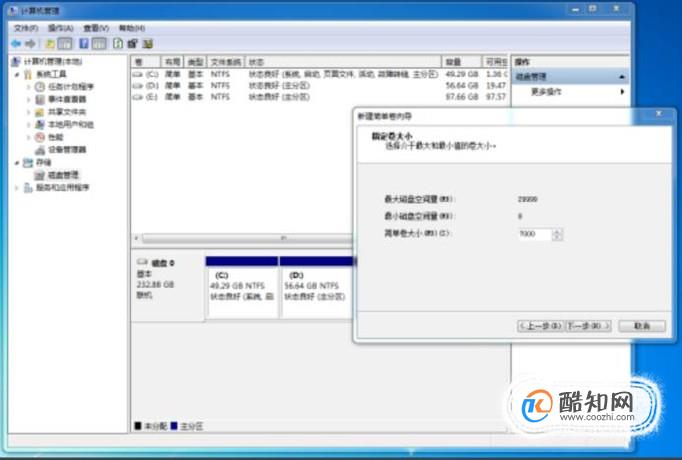Image resolution: width=682 pixels, height=460 pixels.
Task: Click the red 性能 icon in tree
Action: pos(40,137)
